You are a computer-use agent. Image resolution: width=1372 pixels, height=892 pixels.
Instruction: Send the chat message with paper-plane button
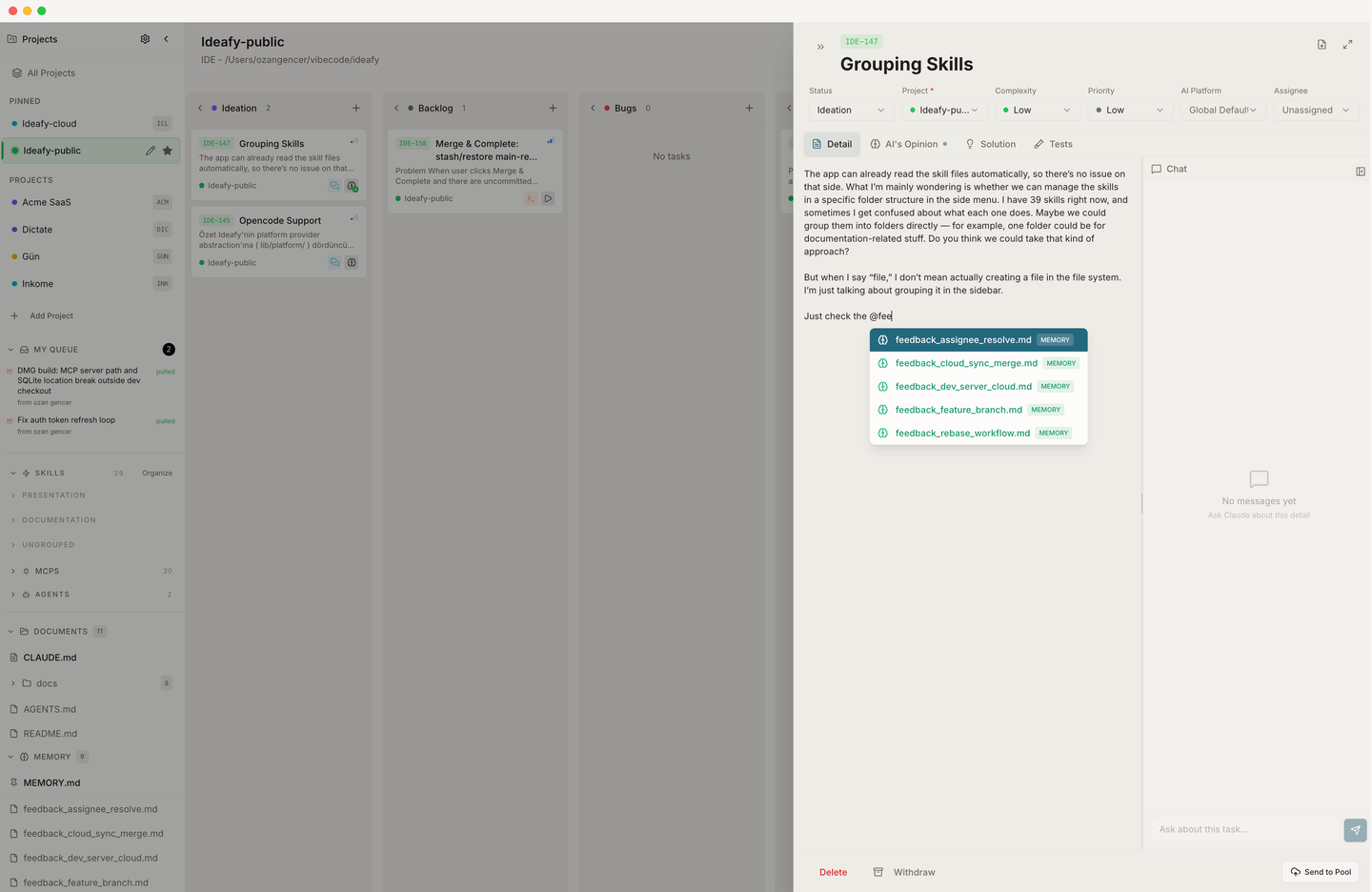click(1355, 830)
